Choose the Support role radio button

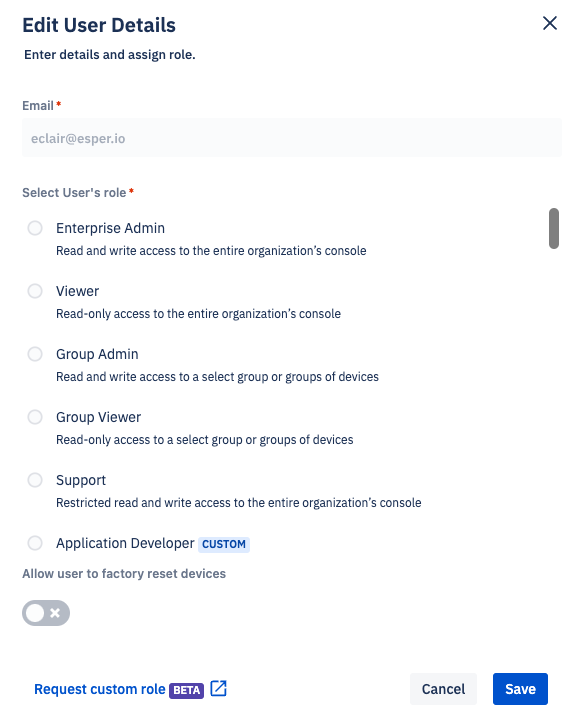click(35, 480)
